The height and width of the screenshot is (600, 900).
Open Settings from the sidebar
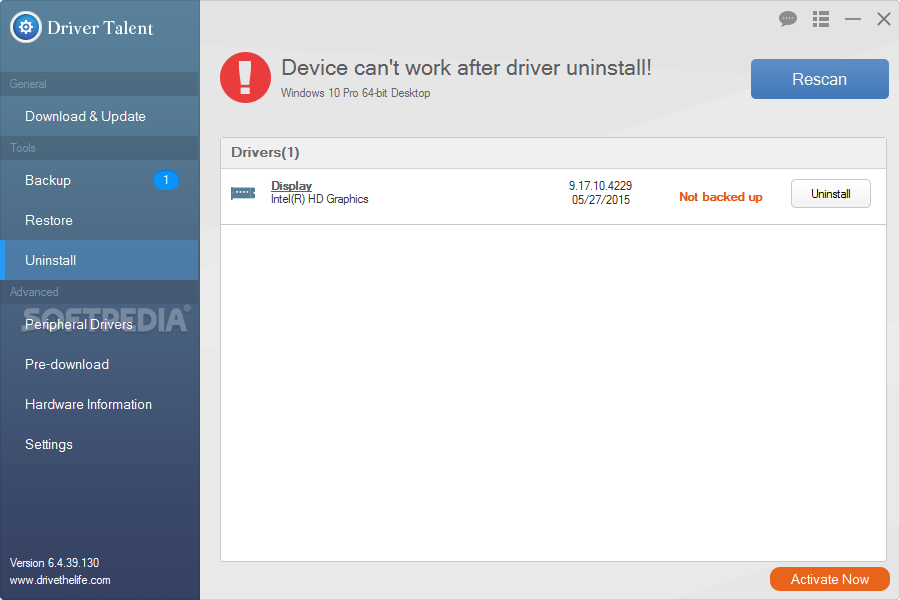(x=100, y=444)
